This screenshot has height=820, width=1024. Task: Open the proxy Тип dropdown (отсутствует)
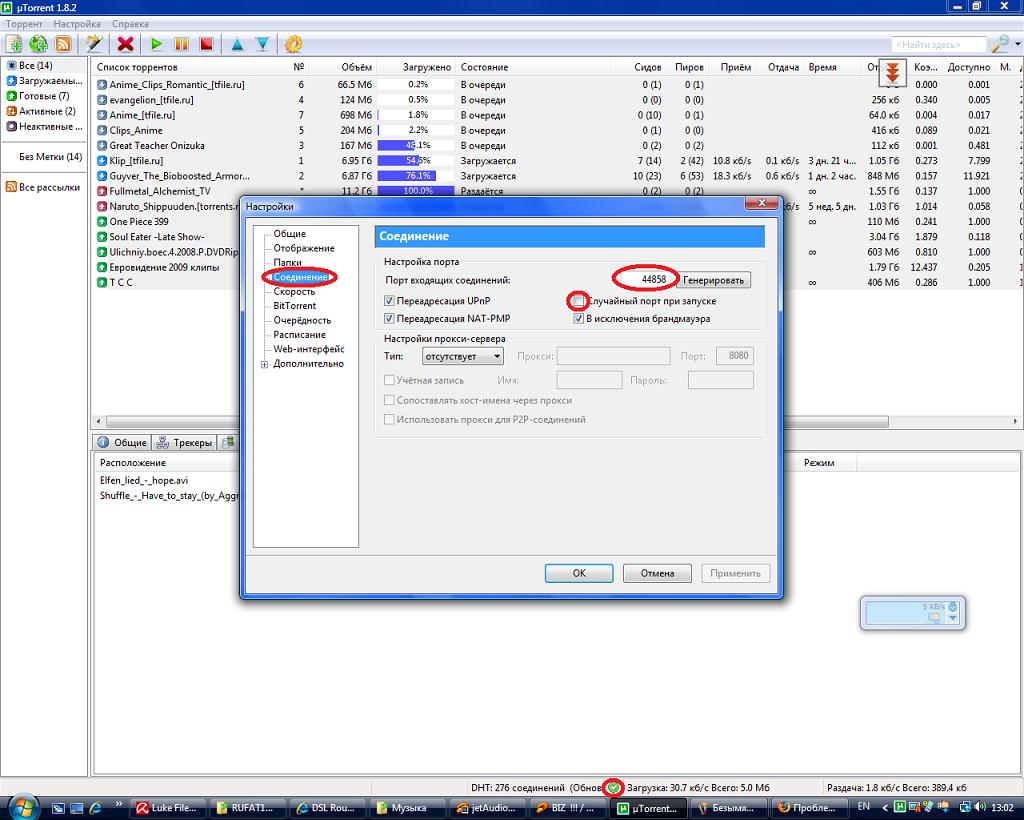click(x=462, y=356)
